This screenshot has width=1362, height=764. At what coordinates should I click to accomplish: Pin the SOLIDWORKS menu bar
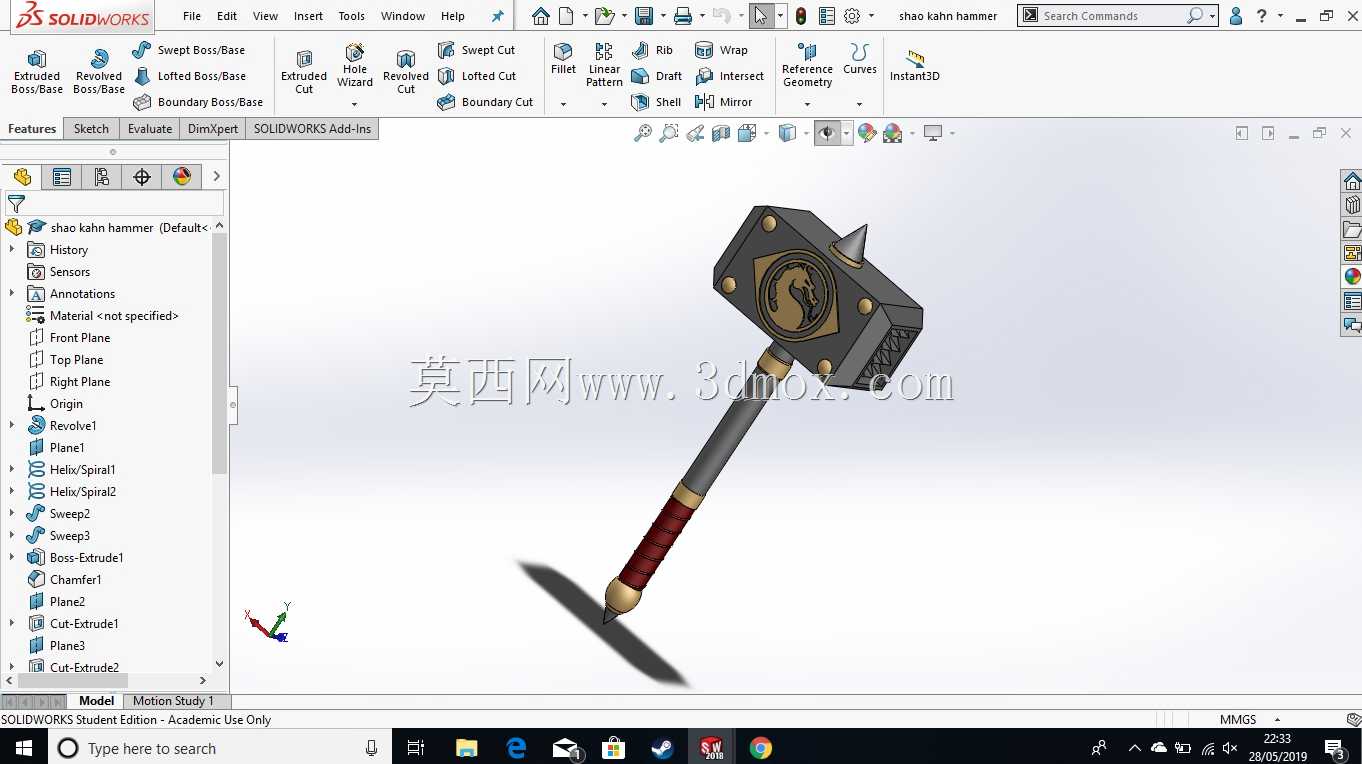[498, 16]
